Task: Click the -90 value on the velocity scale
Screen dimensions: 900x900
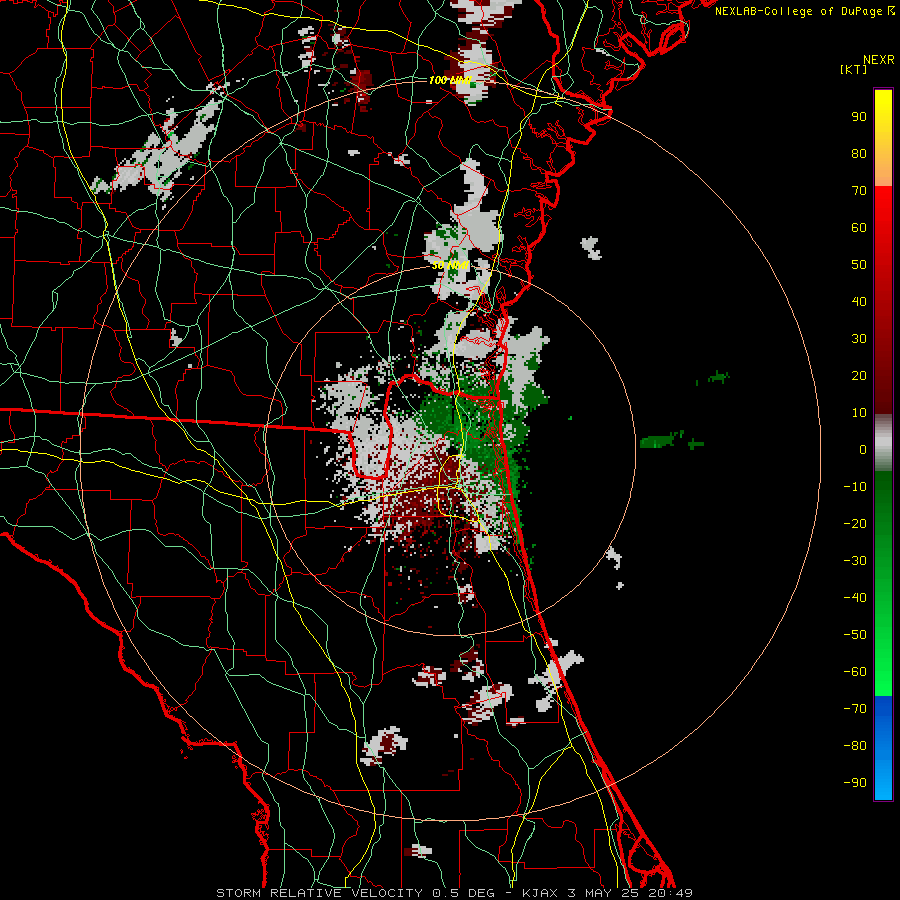Action: point(855,783)
